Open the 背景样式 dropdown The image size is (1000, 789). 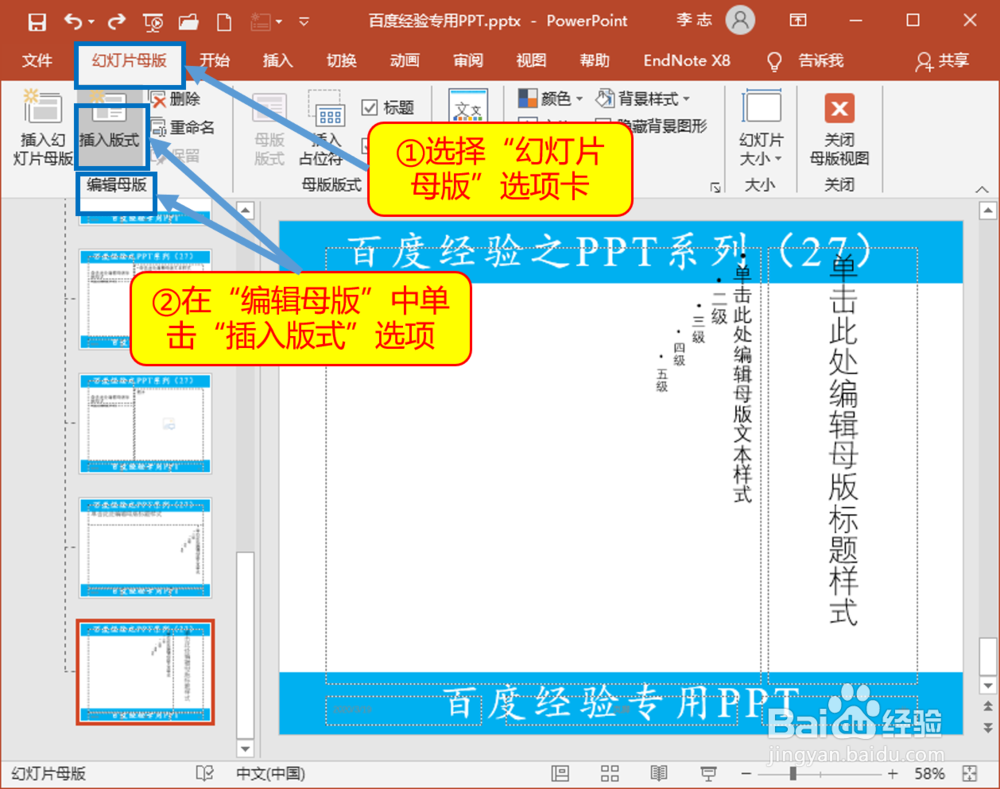643,99
